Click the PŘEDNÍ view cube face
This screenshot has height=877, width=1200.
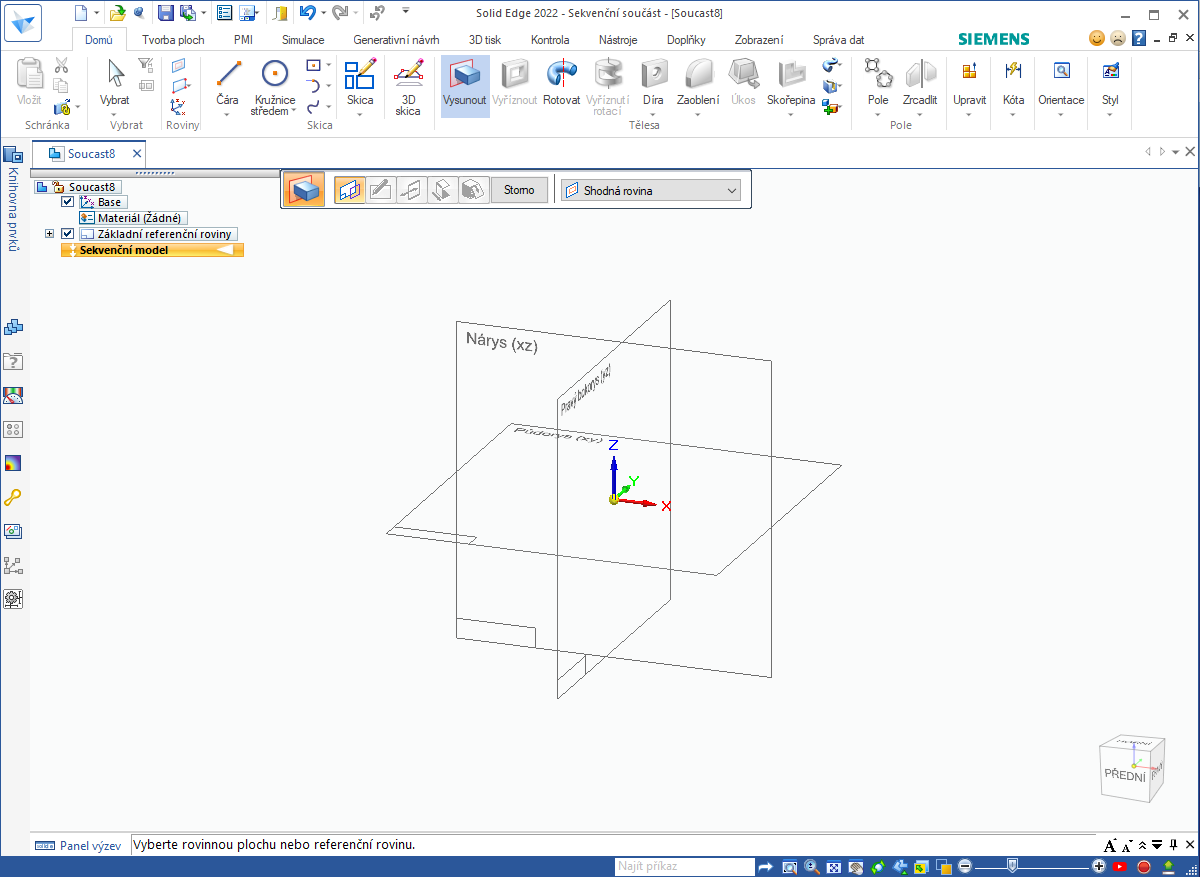[1125, 774]
